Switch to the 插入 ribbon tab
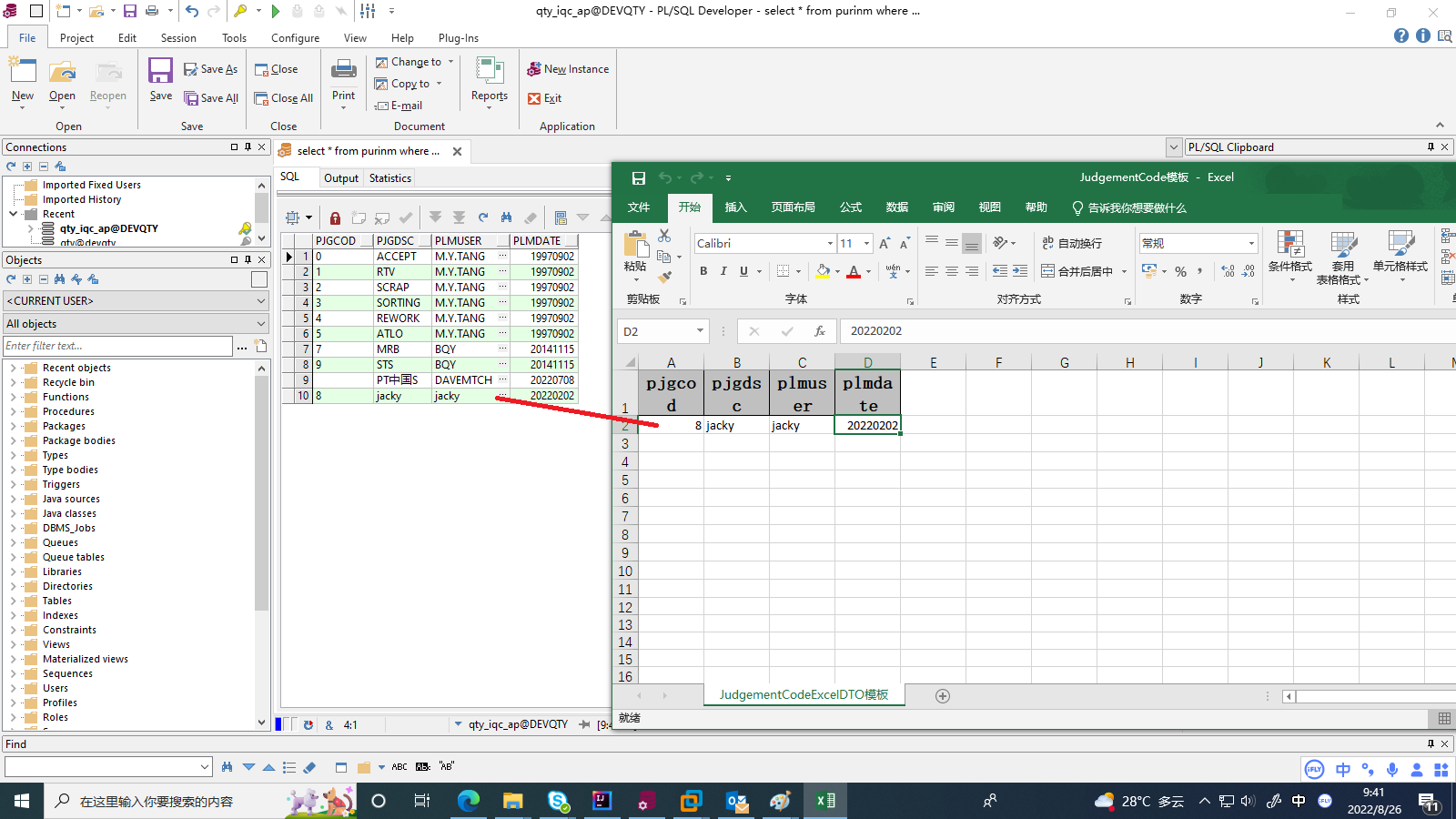 point(735,207)
